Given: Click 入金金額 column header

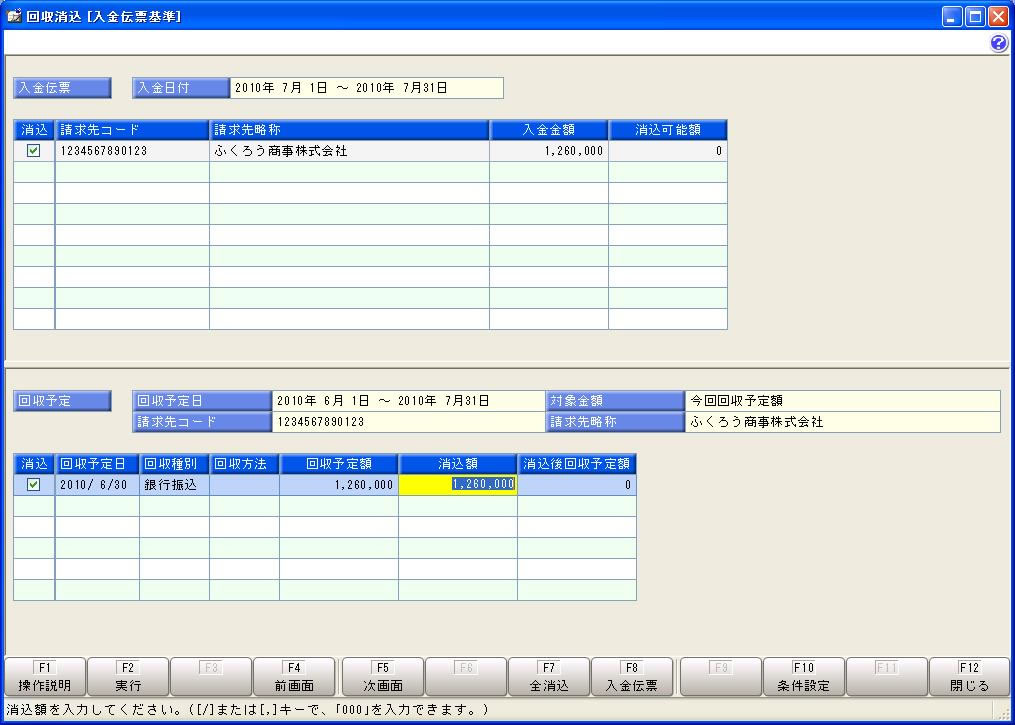Looking at the screenshot, I should coord(549,130).
